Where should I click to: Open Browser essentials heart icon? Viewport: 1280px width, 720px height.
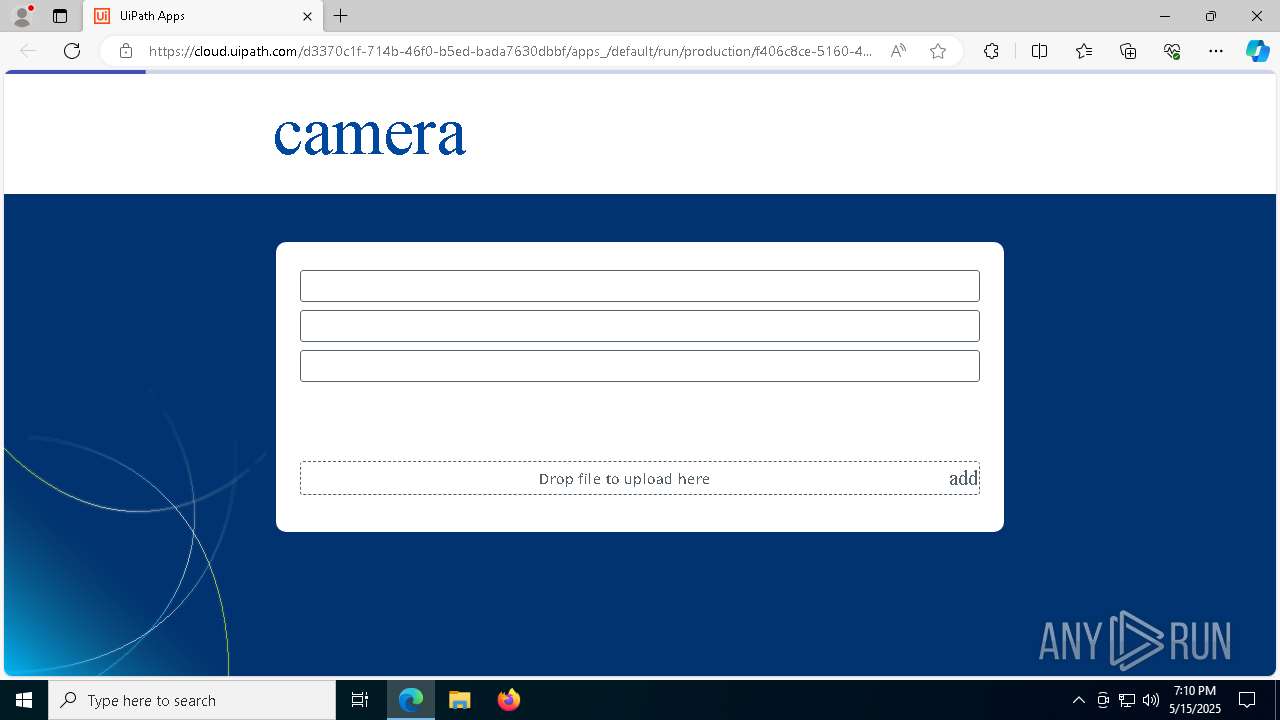click(x=1172, y=51)
